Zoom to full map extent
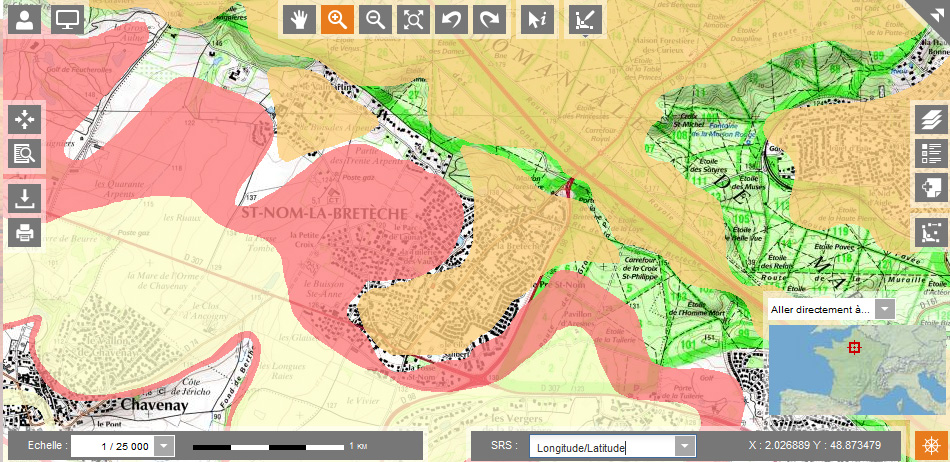Image resolution: width=950 pixels, height=462 pixels. 413,19
